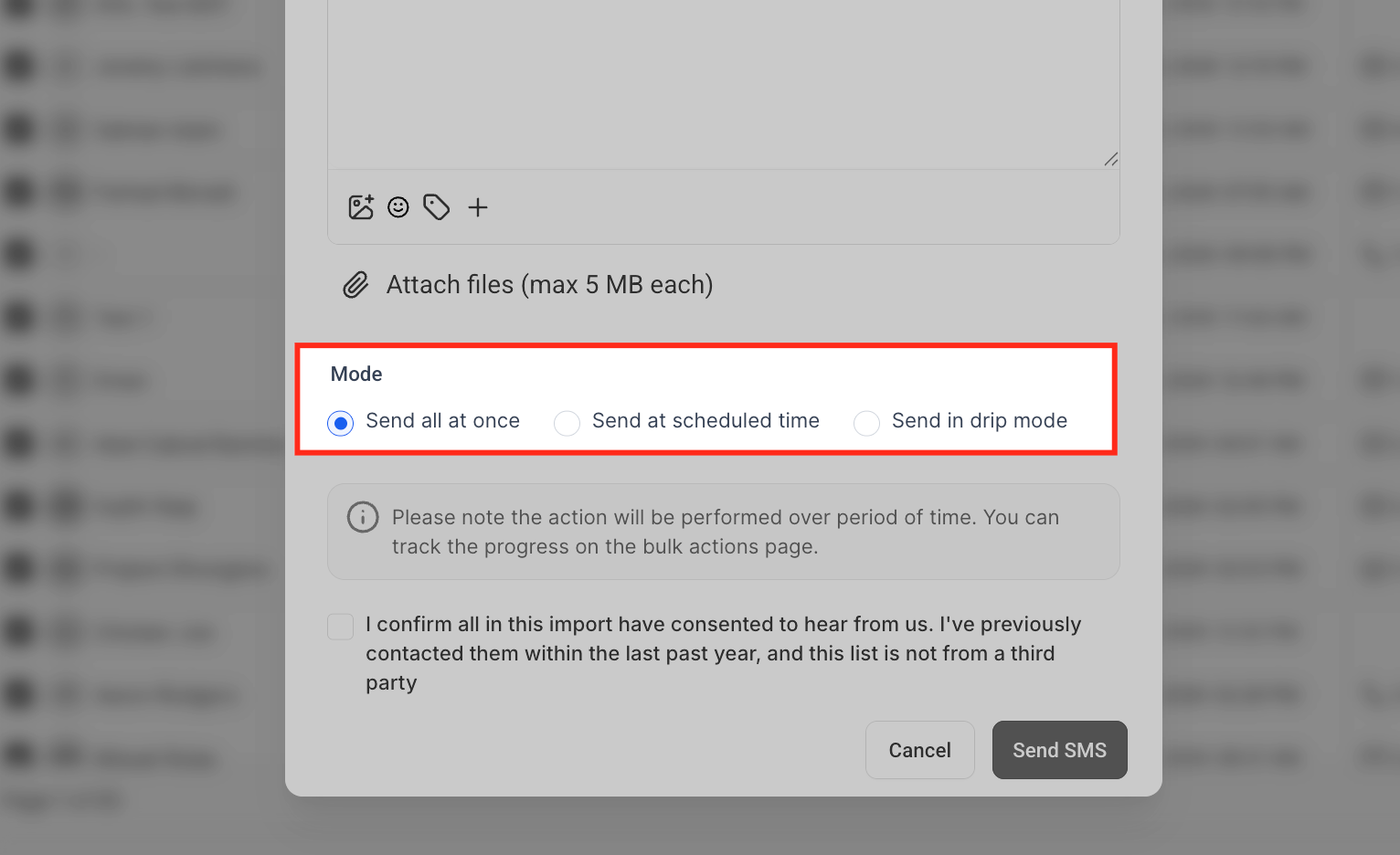This screenshot has height=855, width=1400.
Task: Click the tag icon to insert custom values
Action: 437,207
